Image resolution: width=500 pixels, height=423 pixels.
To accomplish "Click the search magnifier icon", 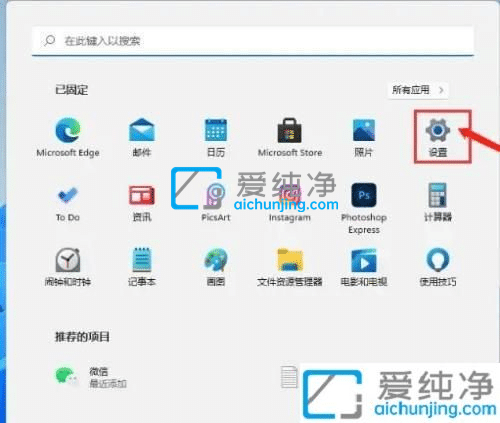I will pyautogui.click(x=50, y=41).
